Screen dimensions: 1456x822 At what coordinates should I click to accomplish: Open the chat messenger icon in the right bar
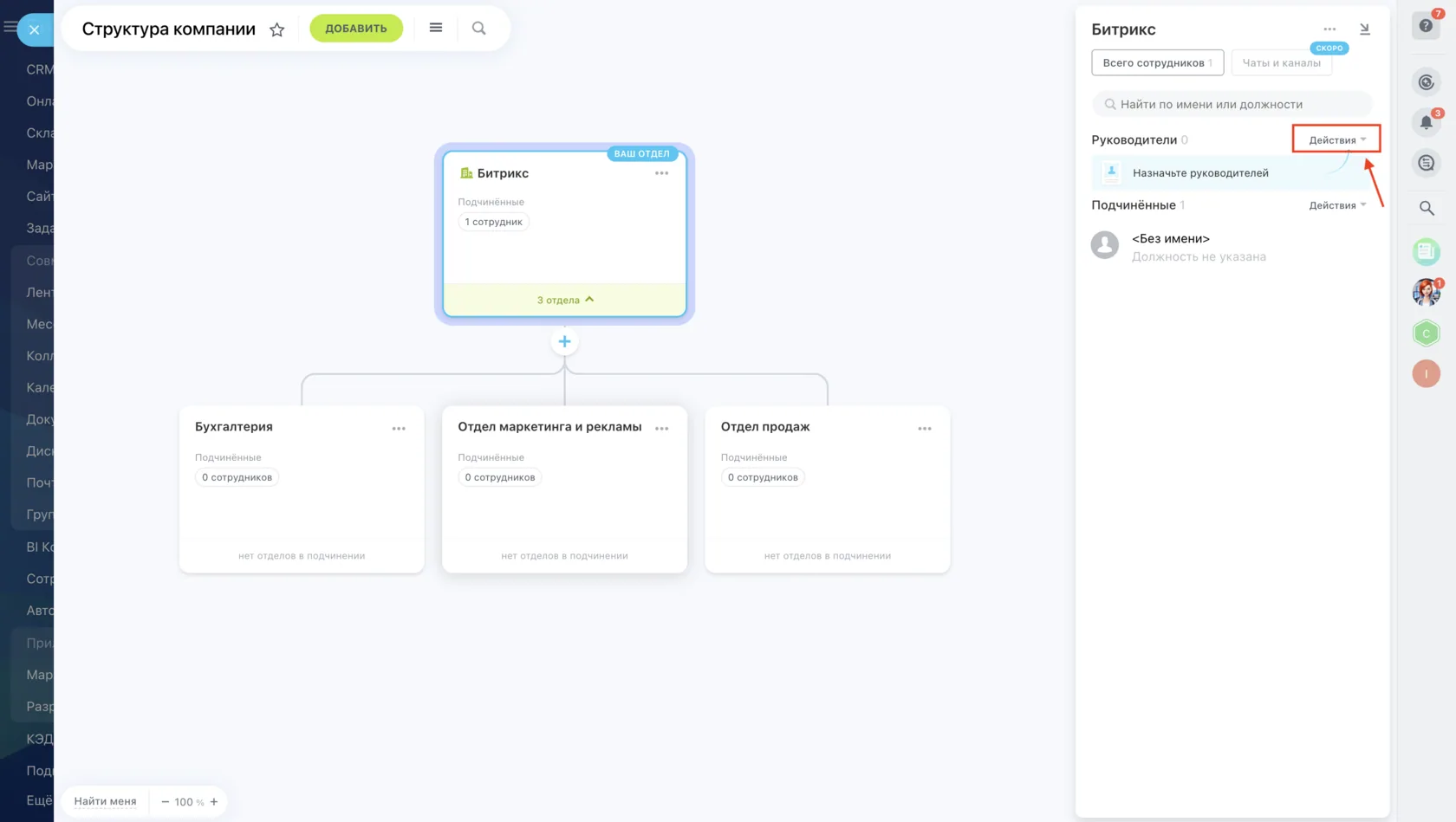click(x=1427, y=163)
